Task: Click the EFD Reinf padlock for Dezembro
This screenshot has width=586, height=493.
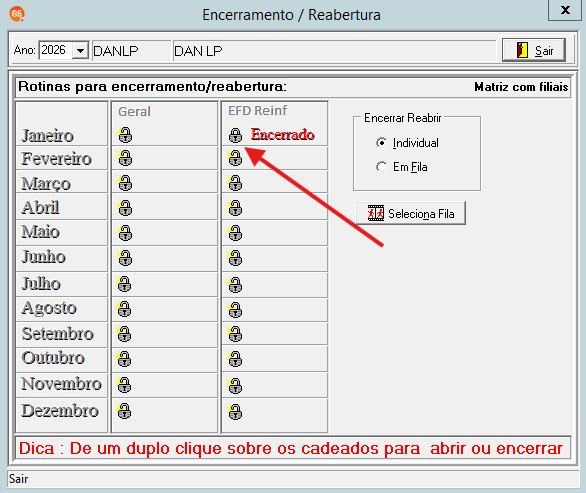Action: click(x=235, y=412)
